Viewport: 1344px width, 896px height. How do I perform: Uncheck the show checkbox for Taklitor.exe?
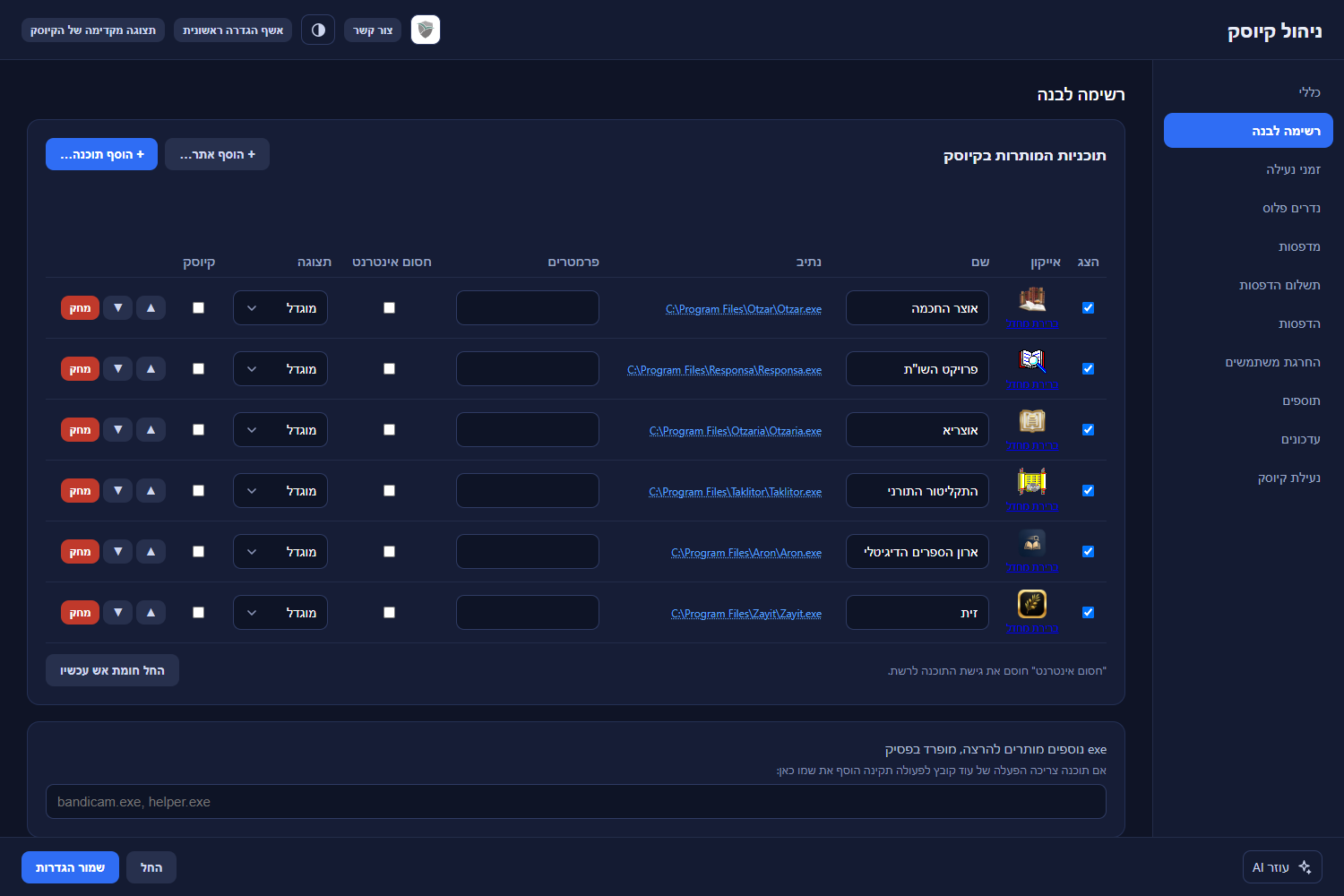tap(1088, 491)
